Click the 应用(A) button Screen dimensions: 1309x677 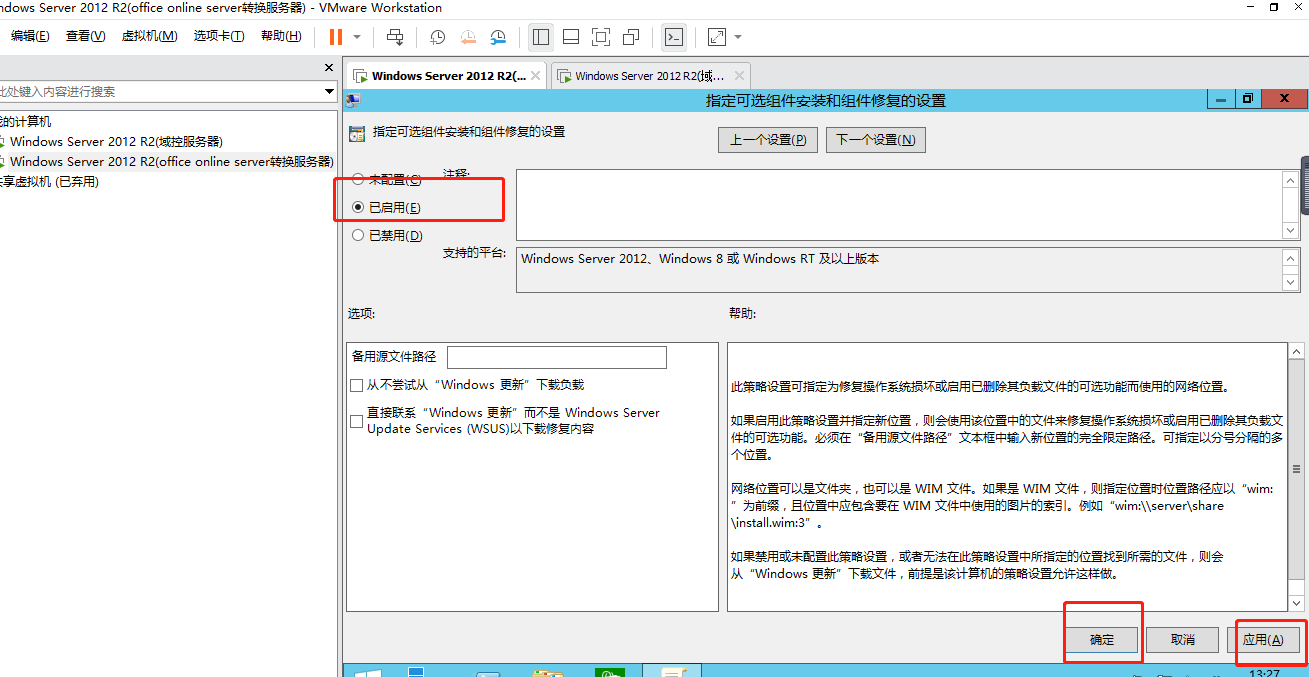click(1264, 640)
